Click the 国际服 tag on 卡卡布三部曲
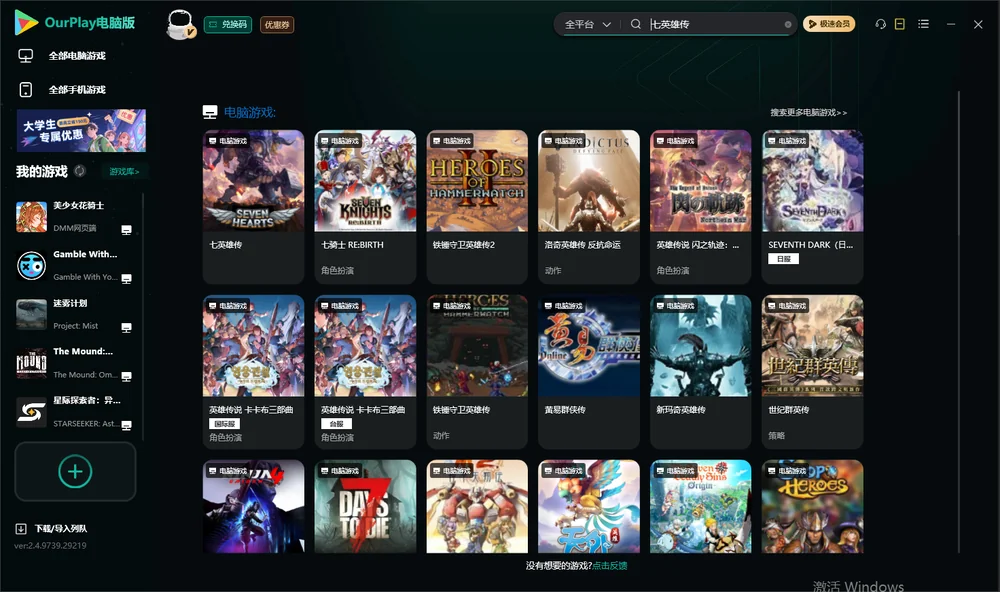The height and width of the screenshot is (592, 1000). click(x=224, y=424)
